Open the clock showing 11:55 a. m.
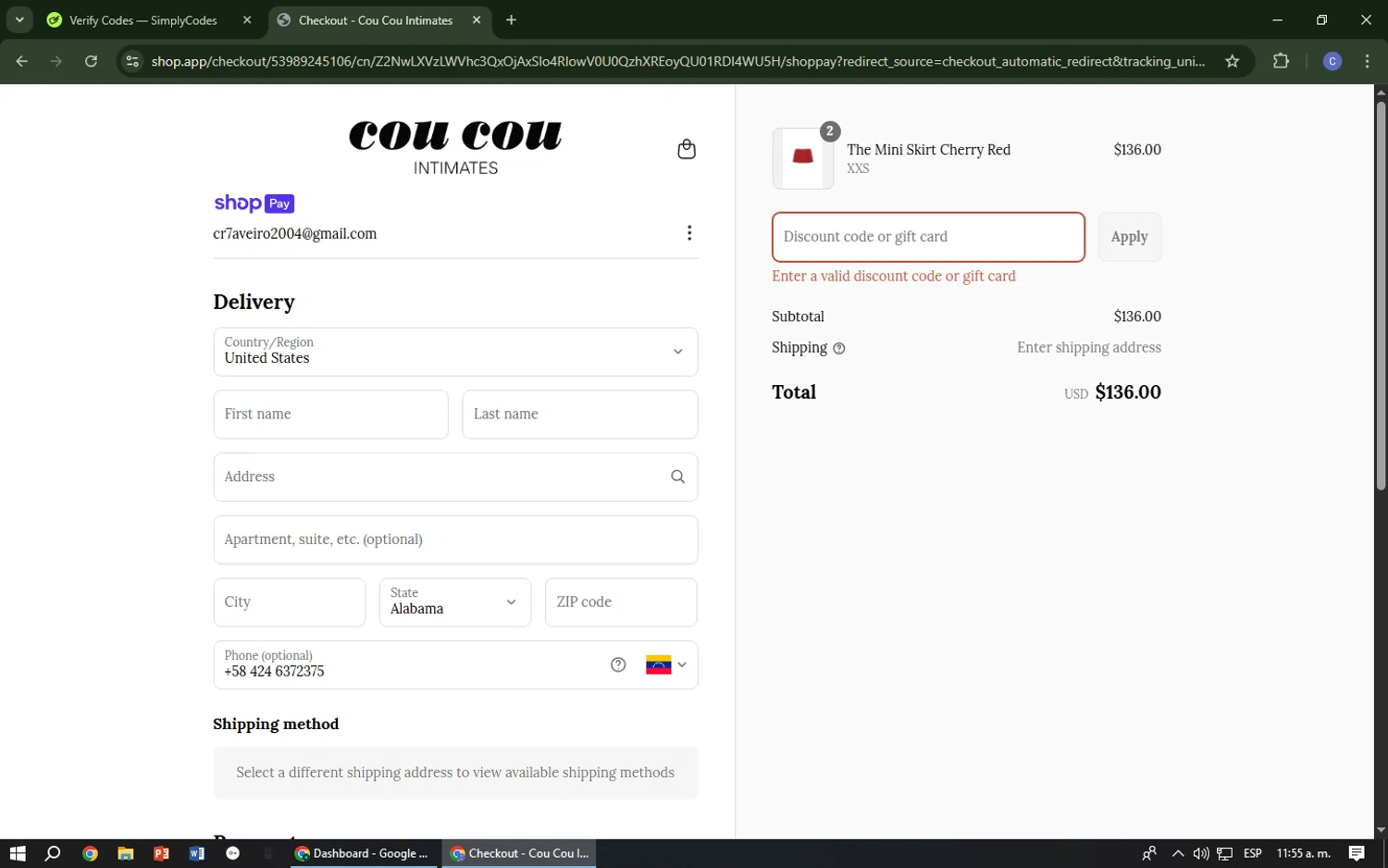 (x=1303, y=853)
